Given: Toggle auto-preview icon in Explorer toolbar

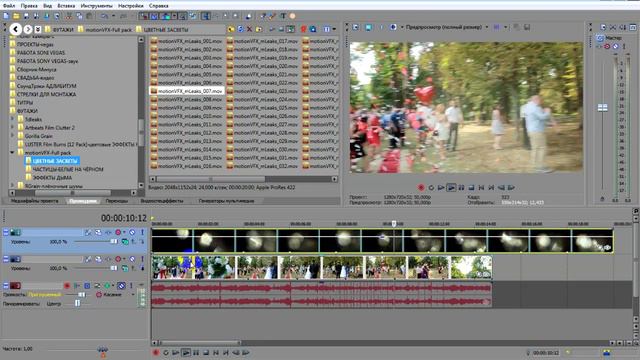Looking at the screenshot, I should pos(290,29).
